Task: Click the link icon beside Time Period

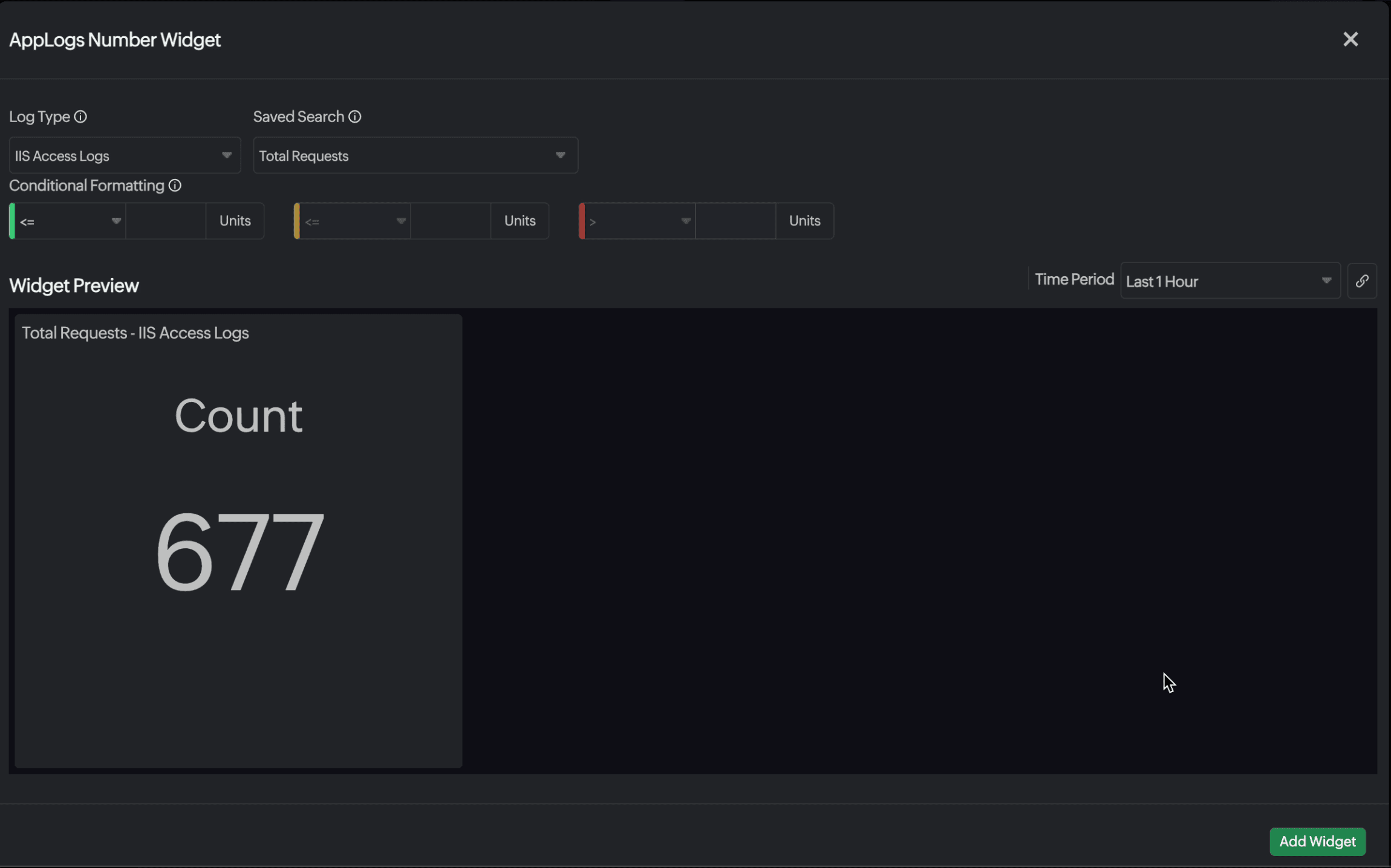Action: (x=1361, y=281)
